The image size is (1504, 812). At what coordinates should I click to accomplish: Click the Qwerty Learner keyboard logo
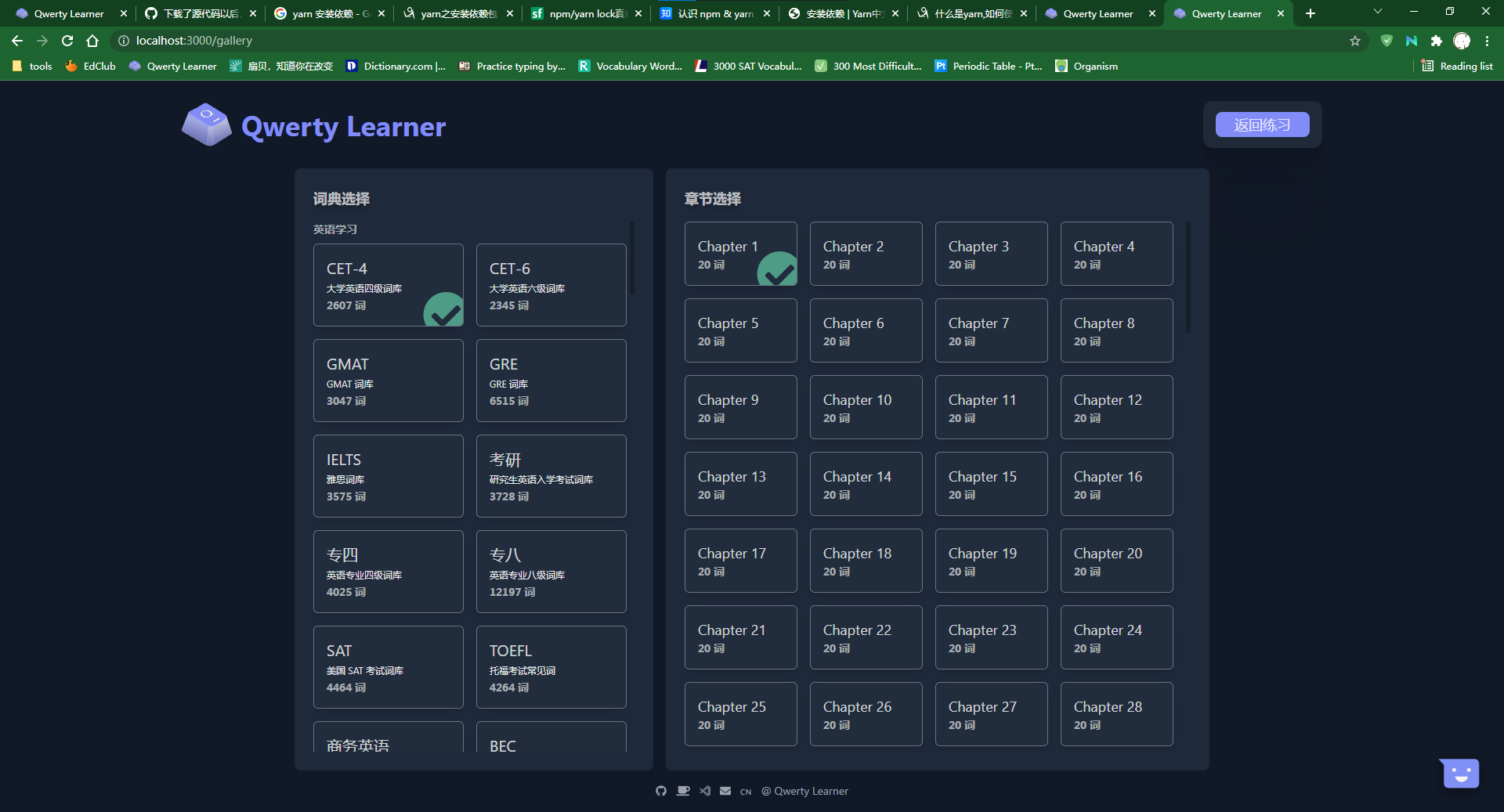point(205,124)
